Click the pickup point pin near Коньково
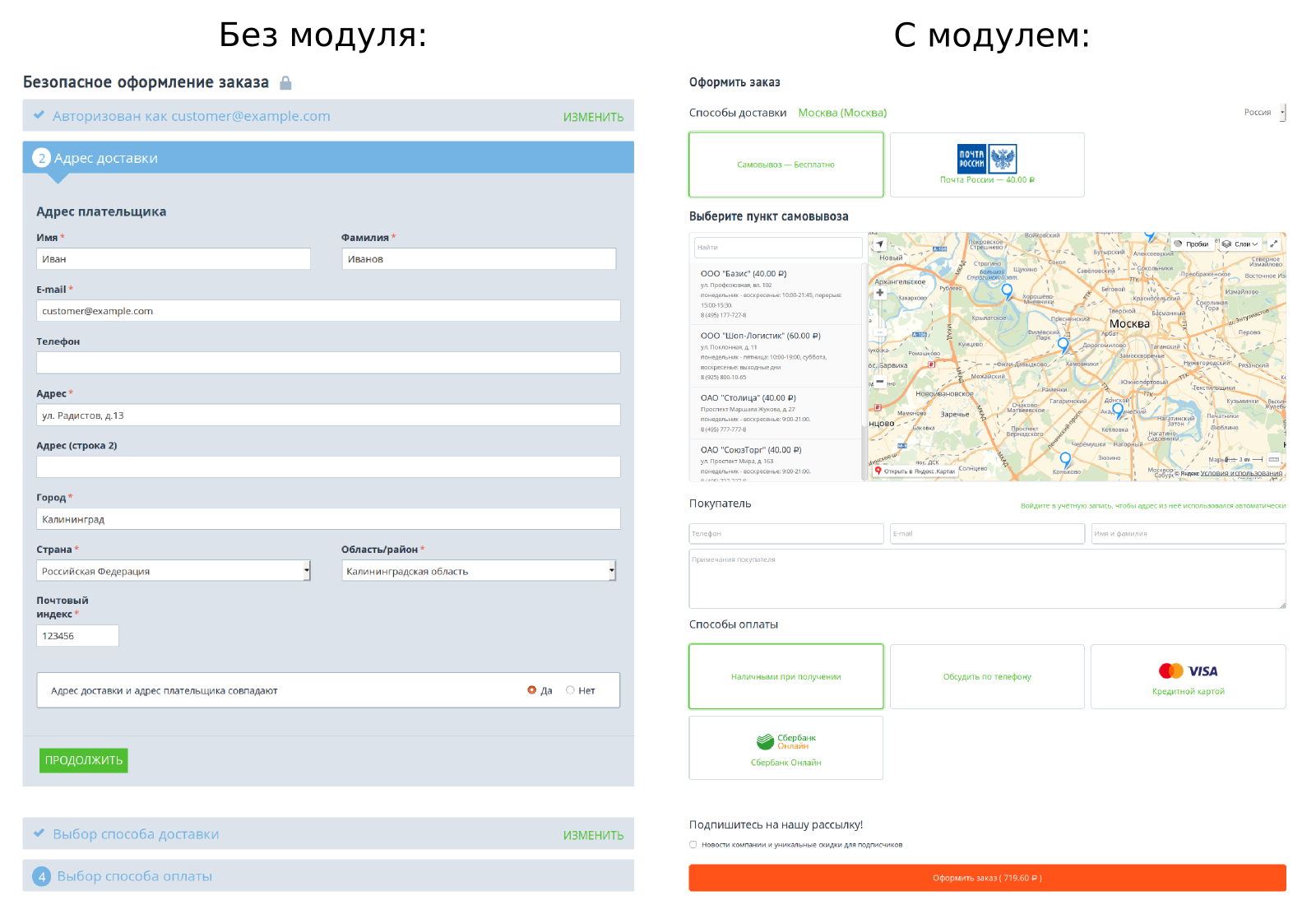Viewport: 1316px width, 905px height. [x=1066, y=459]
